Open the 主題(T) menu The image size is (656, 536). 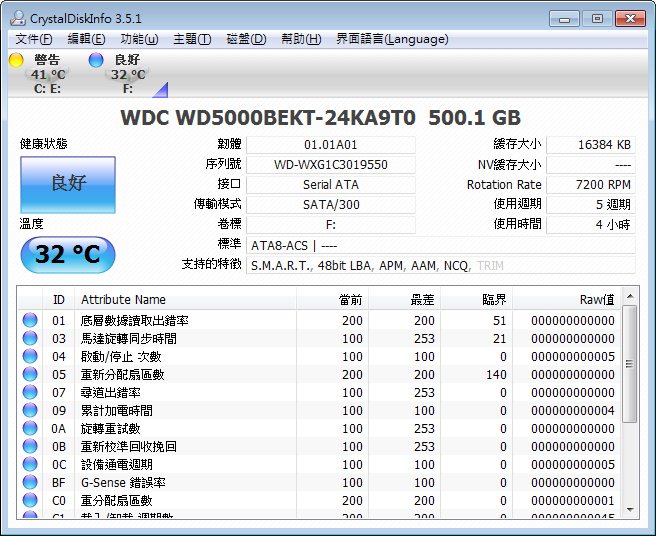click(x=192, y=39)
